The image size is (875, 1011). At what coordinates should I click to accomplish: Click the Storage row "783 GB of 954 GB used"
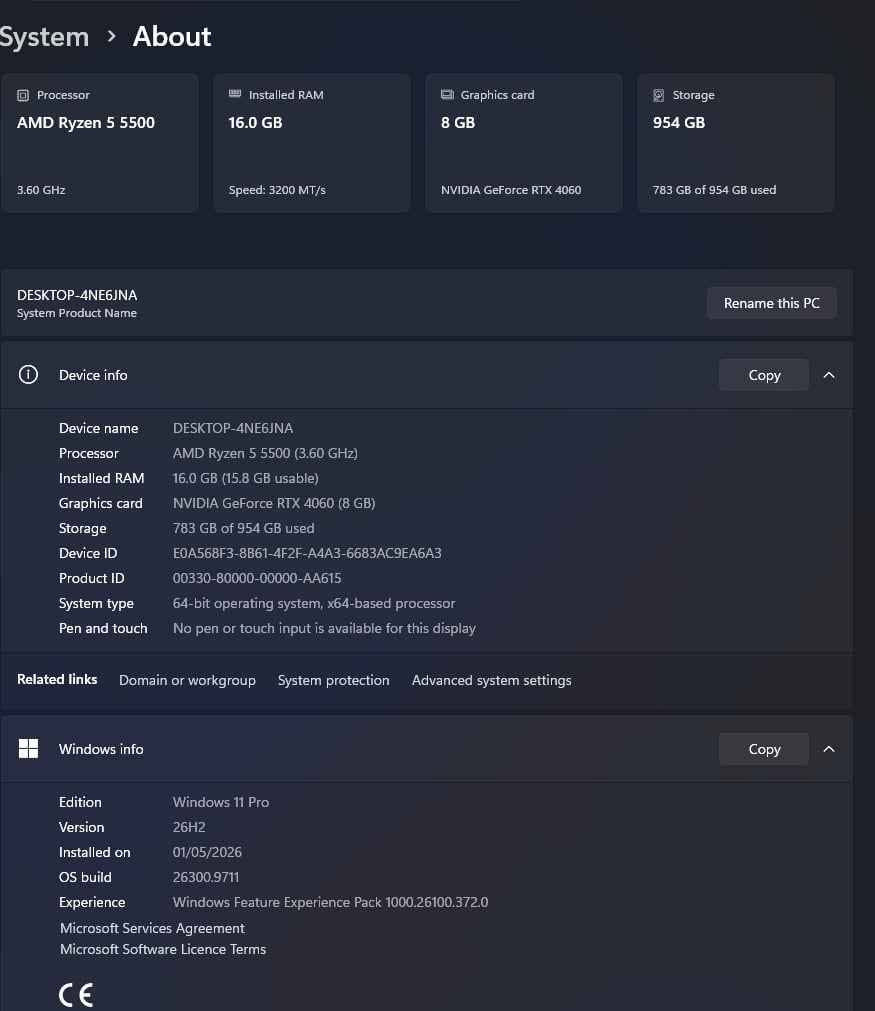(244, 528)
